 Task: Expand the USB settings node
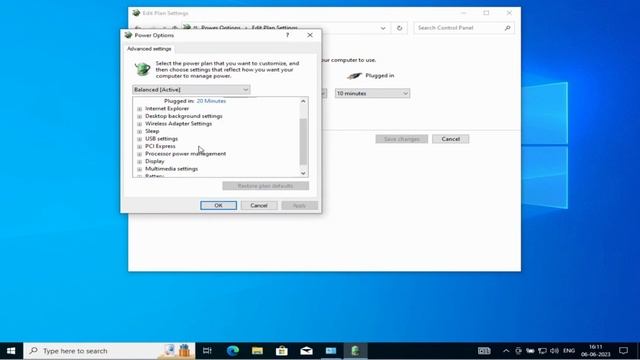140,139
